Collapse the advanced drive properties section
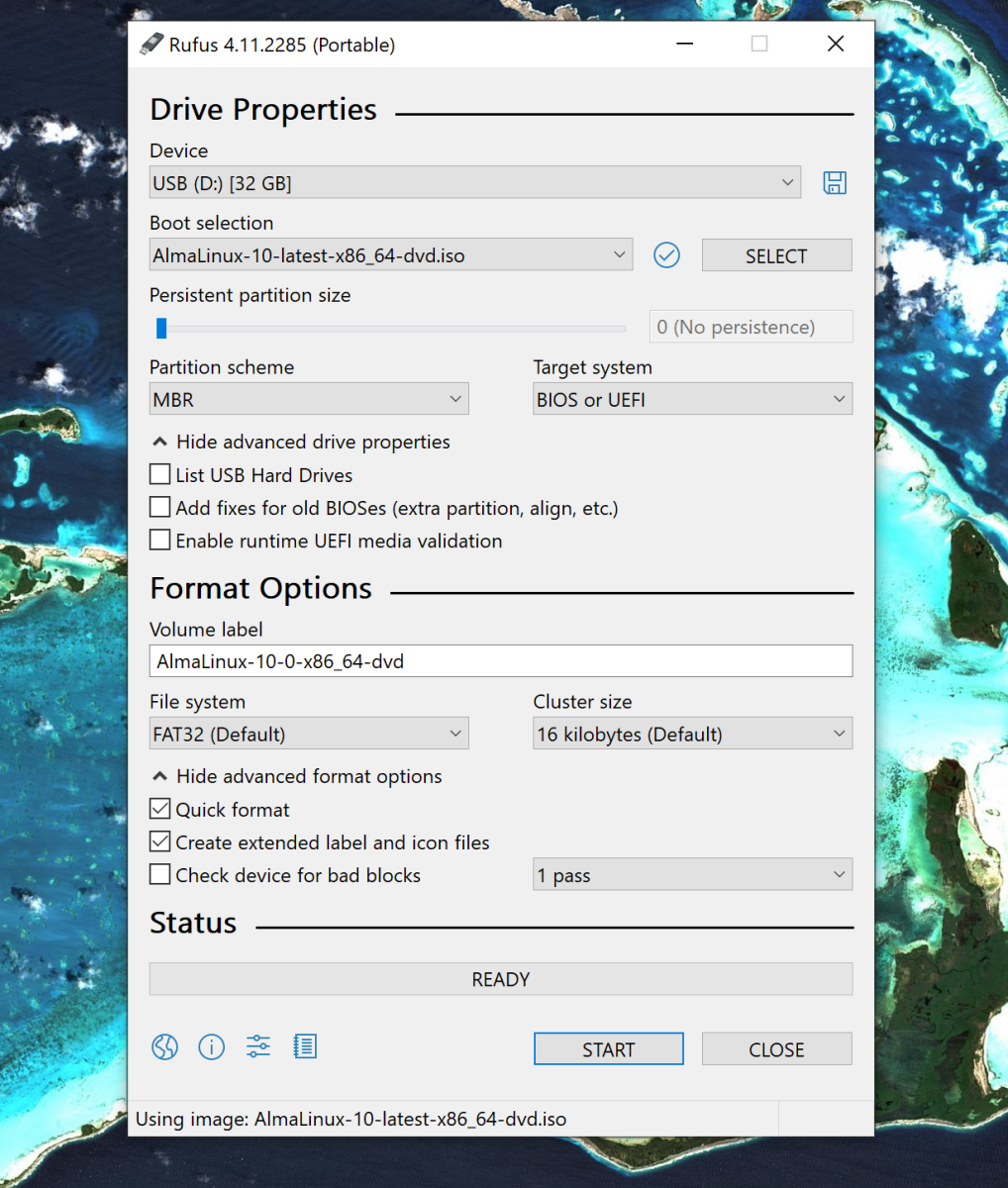 (x=301, y=443)
